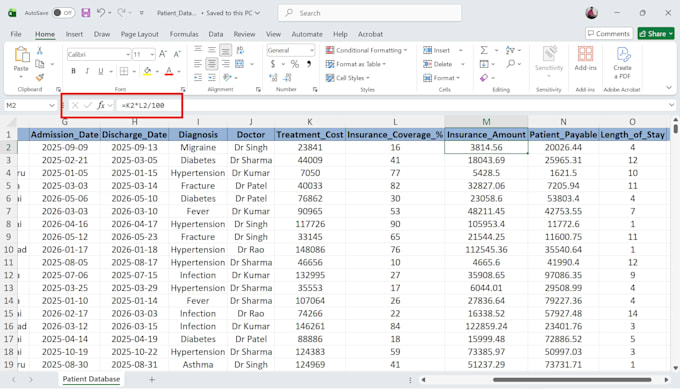Click the Increase Decimal icon
The height and width of the screenshot is (389, 680).
pyautogui.click(x=273, y=78)
